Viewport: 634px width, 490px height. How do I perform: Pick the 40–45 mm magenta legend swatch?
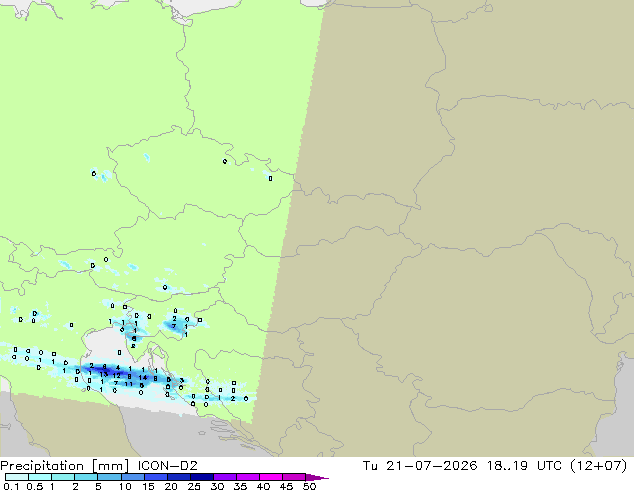pyautogui.click(x=271, y=477)
